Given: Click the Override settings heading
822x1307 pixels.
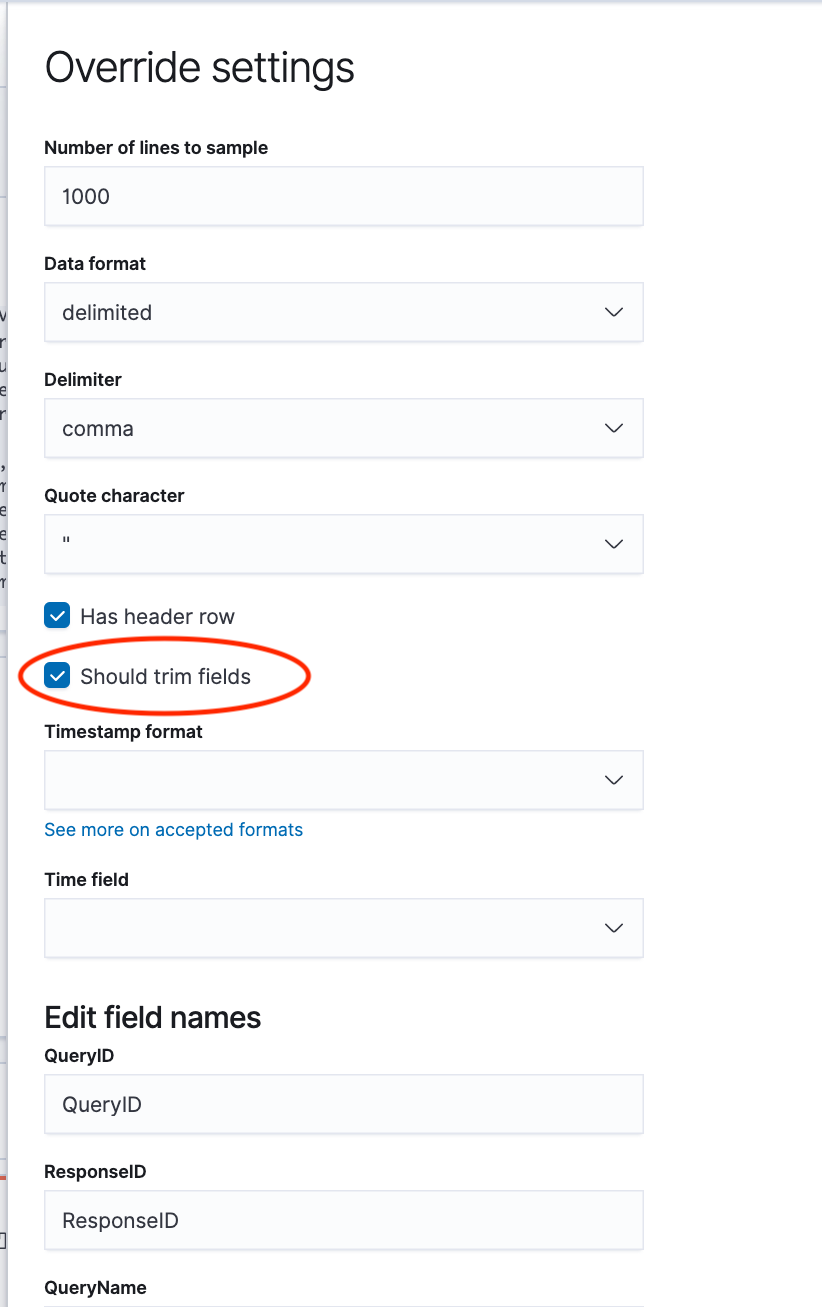Looking at the screenshot, I should coord(200,68).
